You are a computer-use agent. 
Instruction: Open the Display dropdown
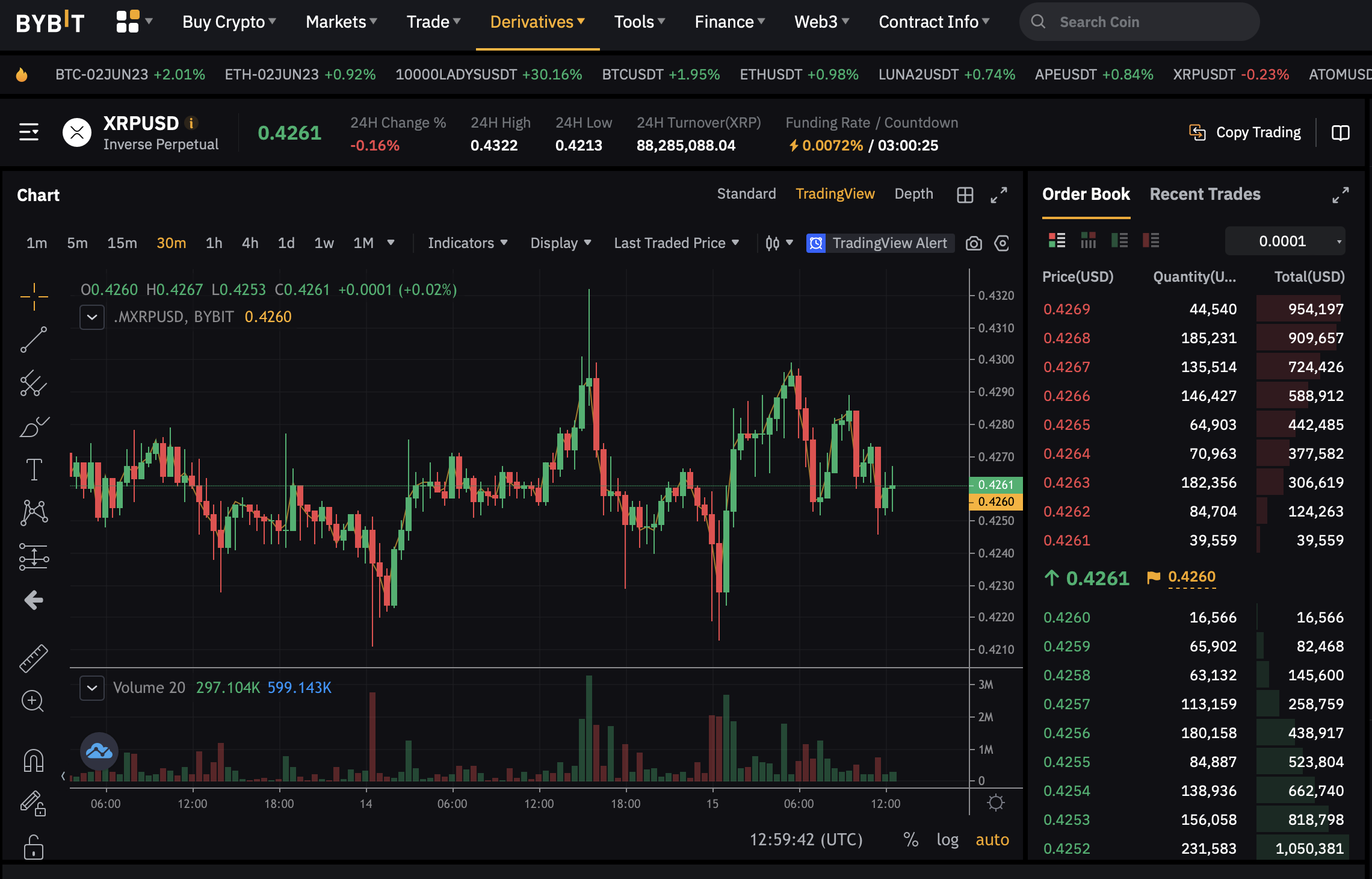[x=561, y=243]
